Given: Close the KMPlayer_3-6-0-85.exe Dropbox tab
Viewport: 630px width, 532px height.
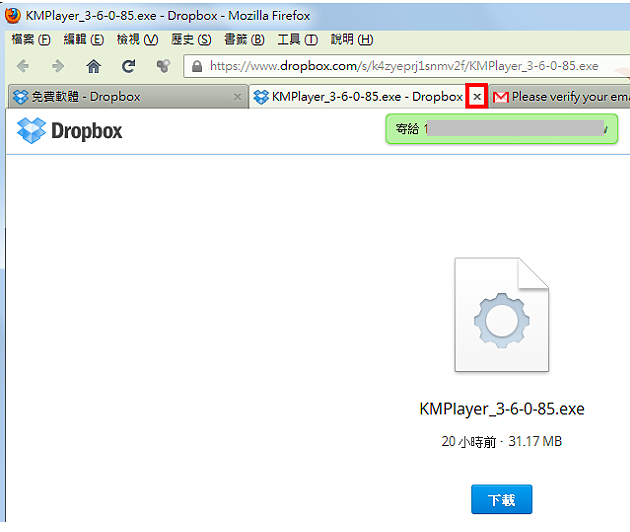Looking at the screenshot, I should point(477,97).
